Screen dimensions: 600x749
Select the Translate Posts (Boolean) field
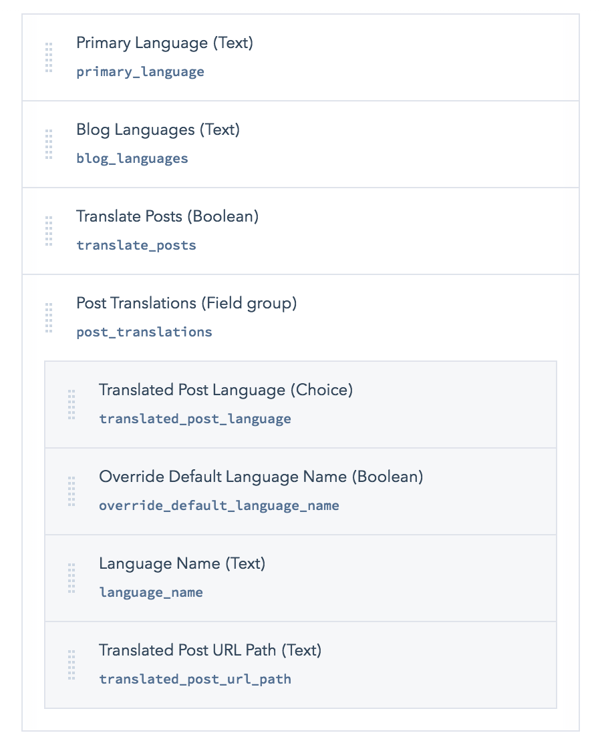(167, 216)
